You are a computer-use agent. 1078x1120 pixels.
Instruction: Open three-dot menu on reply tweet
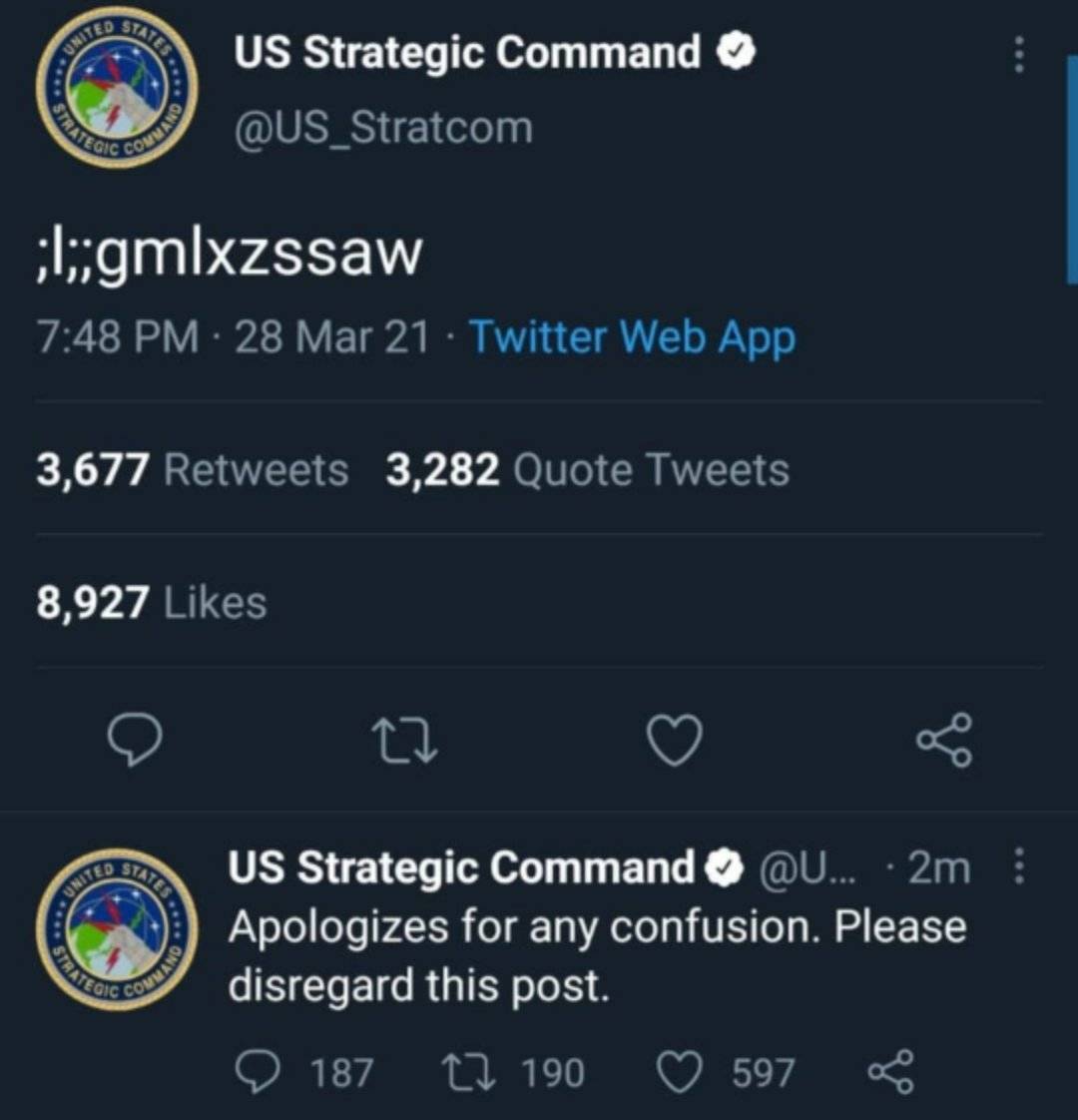[1019, 866]
